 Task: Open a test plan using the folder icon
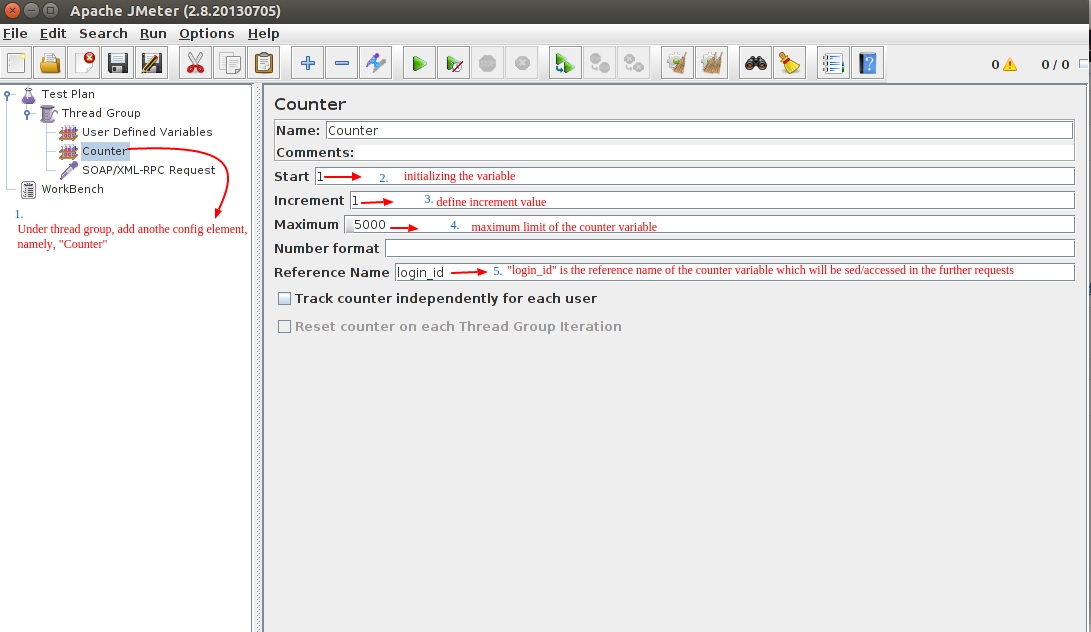[x=50, y=63]
